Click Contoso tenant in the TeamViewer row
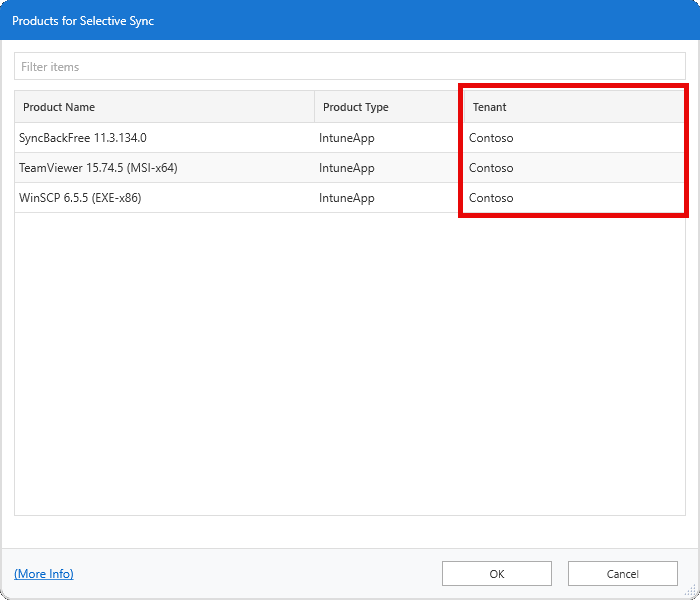The height and width of the screenshot is (600, 700). (x=491, y=168)
